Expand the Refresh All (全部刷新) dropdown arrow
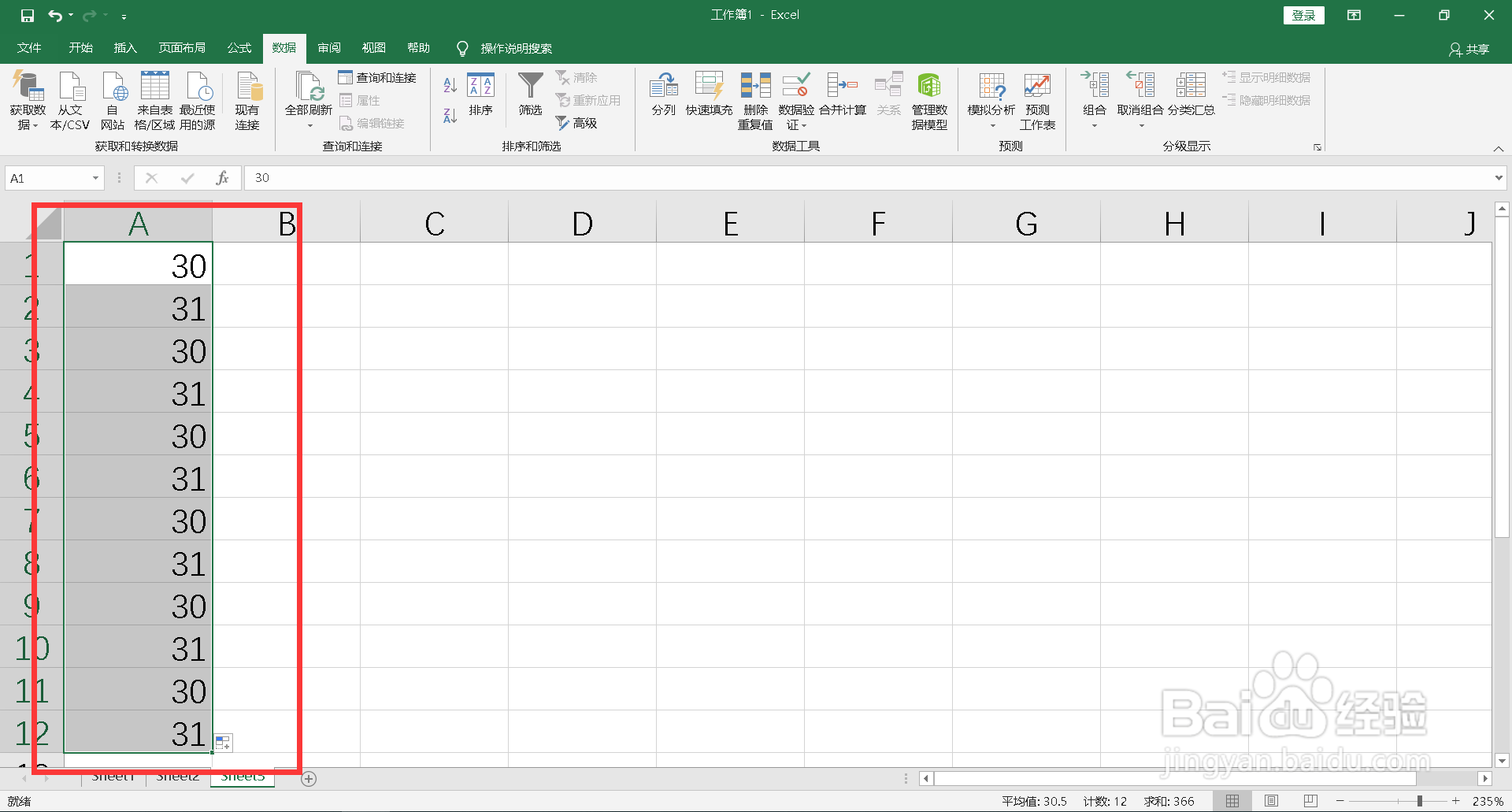This screenshot has height=812, width=1512. pos(309,126)
